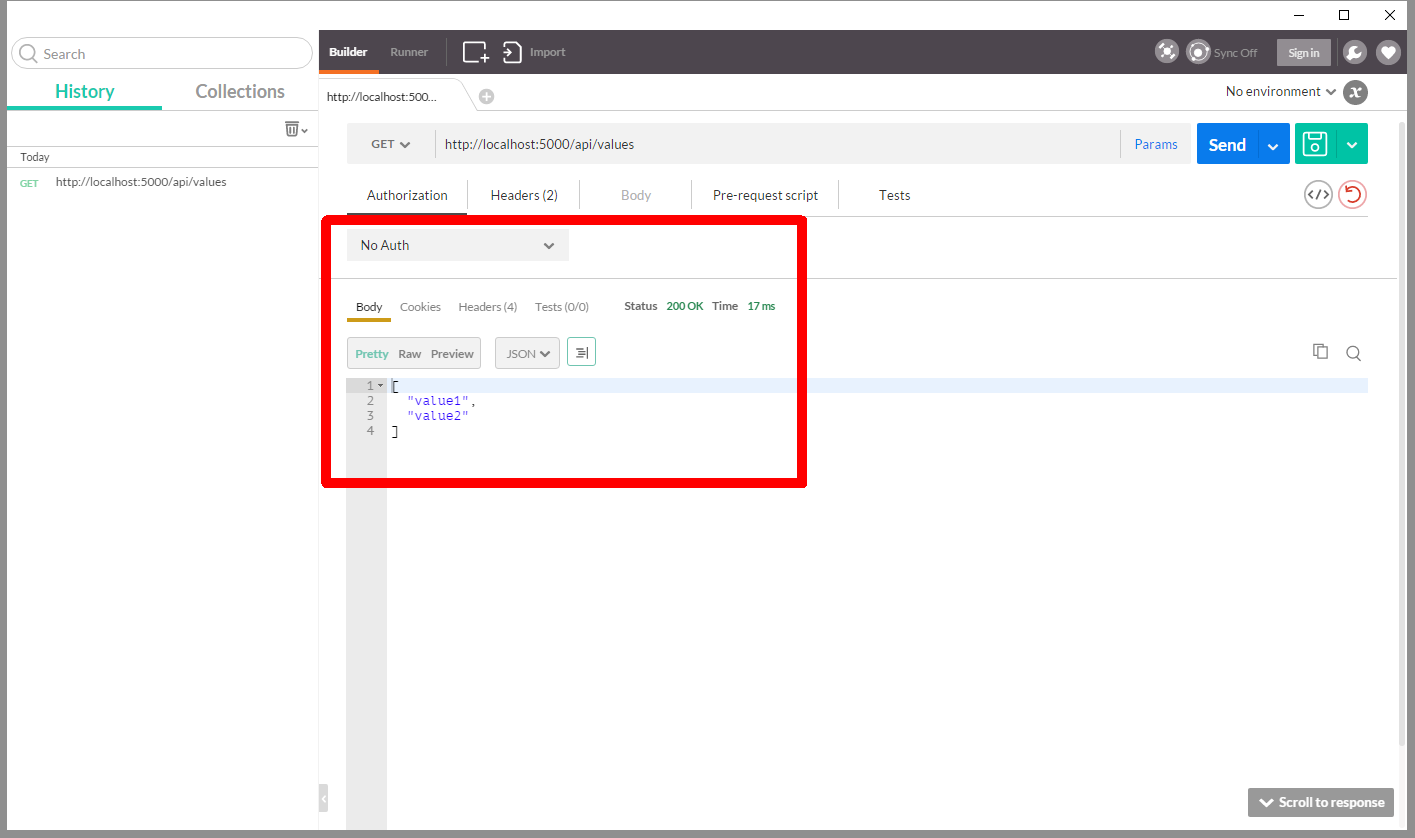Click the request URL input field

point(777,144)
